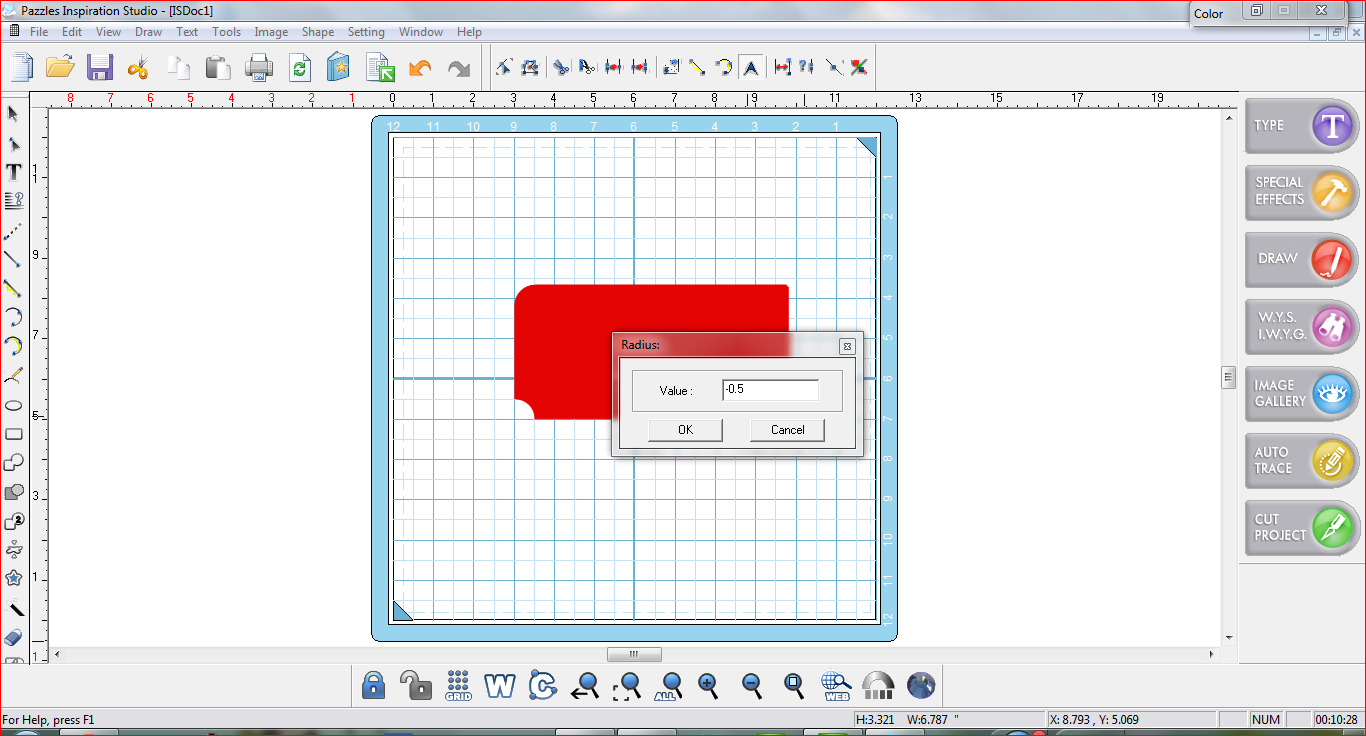Choose the eraser tool in left toolbar
This screenshot has width=1366, height=736.
click(x=14, y=637)
